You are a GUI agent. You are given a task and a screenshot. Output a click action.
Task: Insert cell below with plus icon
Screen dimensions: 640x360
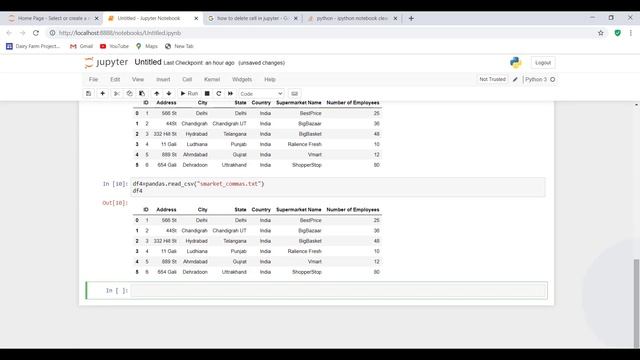coord(102,93)
